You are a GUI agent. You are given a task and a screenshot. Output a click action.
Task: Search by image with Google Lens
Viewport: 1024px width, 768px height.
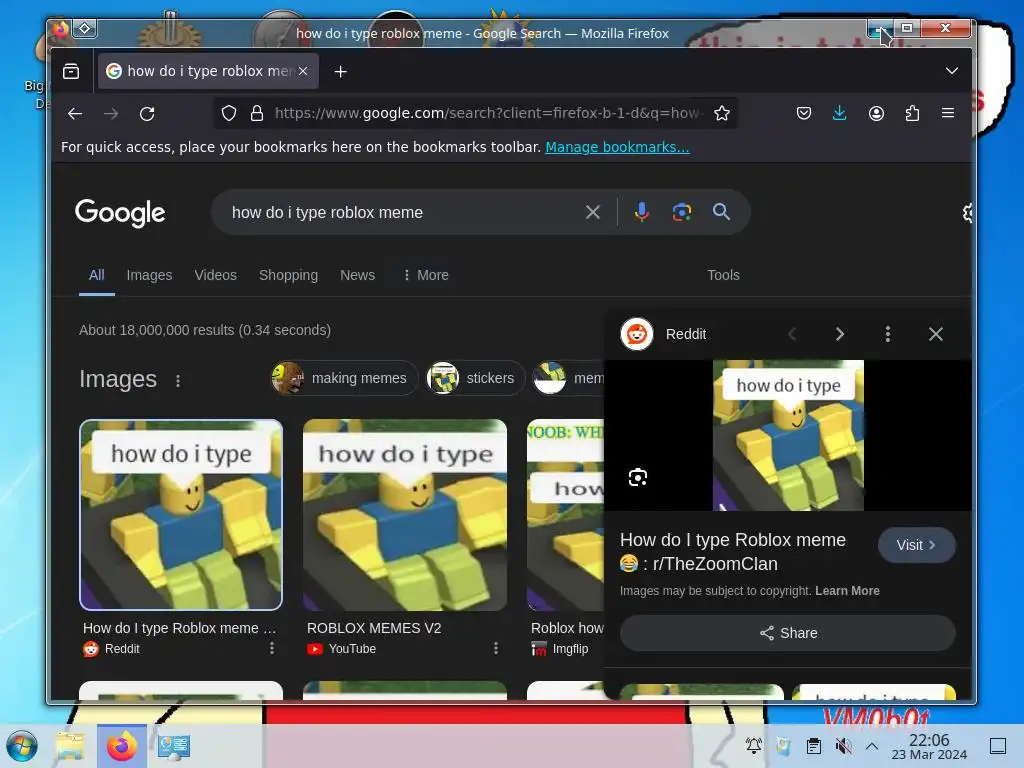click(682, 212)
